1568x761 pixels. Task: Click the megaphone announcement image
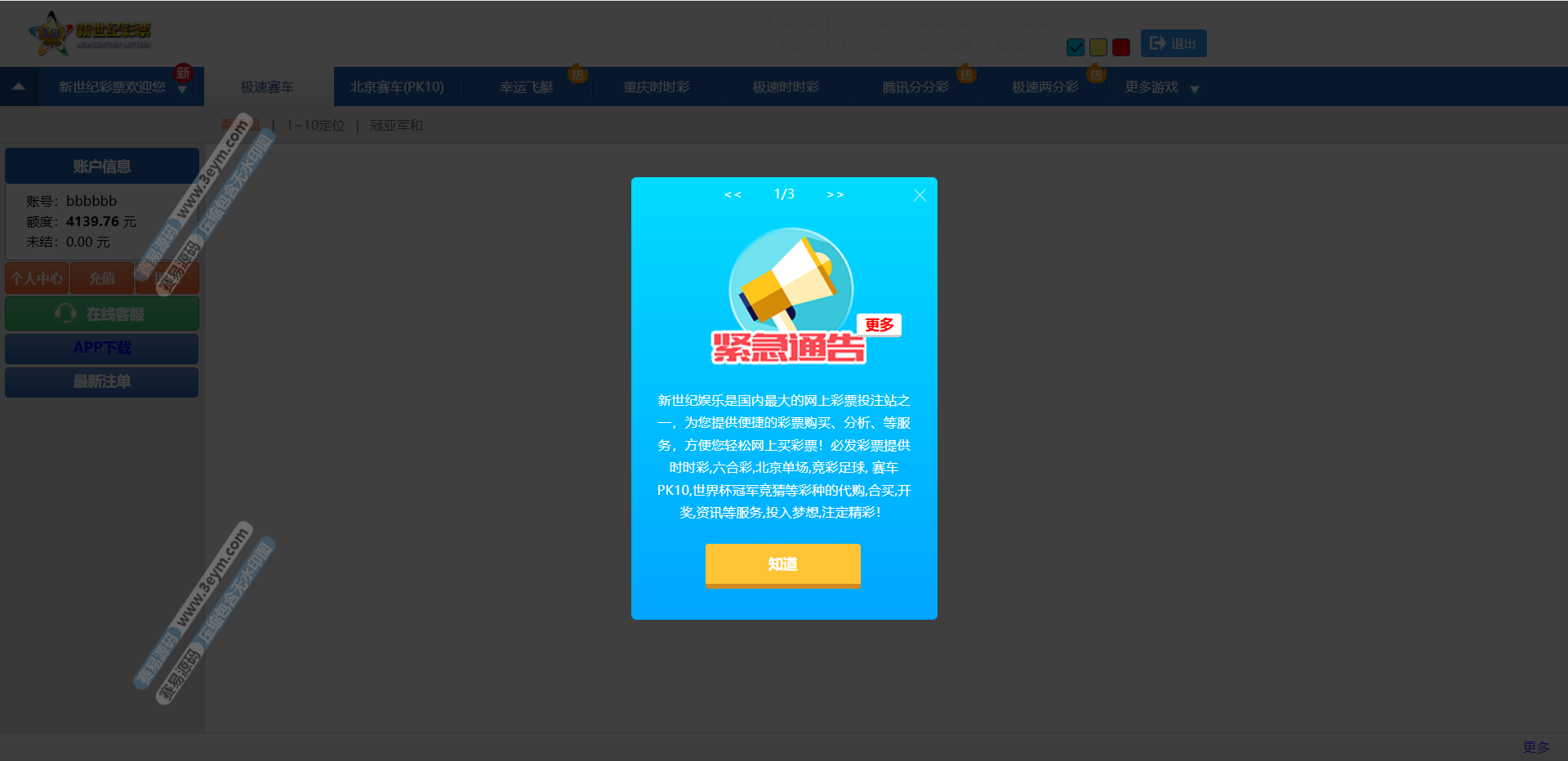coord(791,282)
